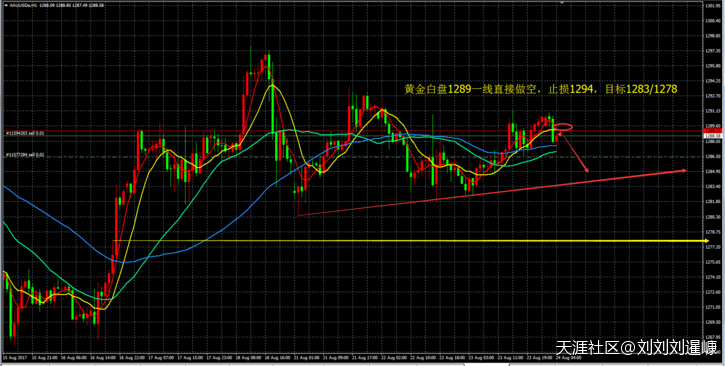Select the long red rising trendline
Screen dimensions: 725x366
click(492, 192)
